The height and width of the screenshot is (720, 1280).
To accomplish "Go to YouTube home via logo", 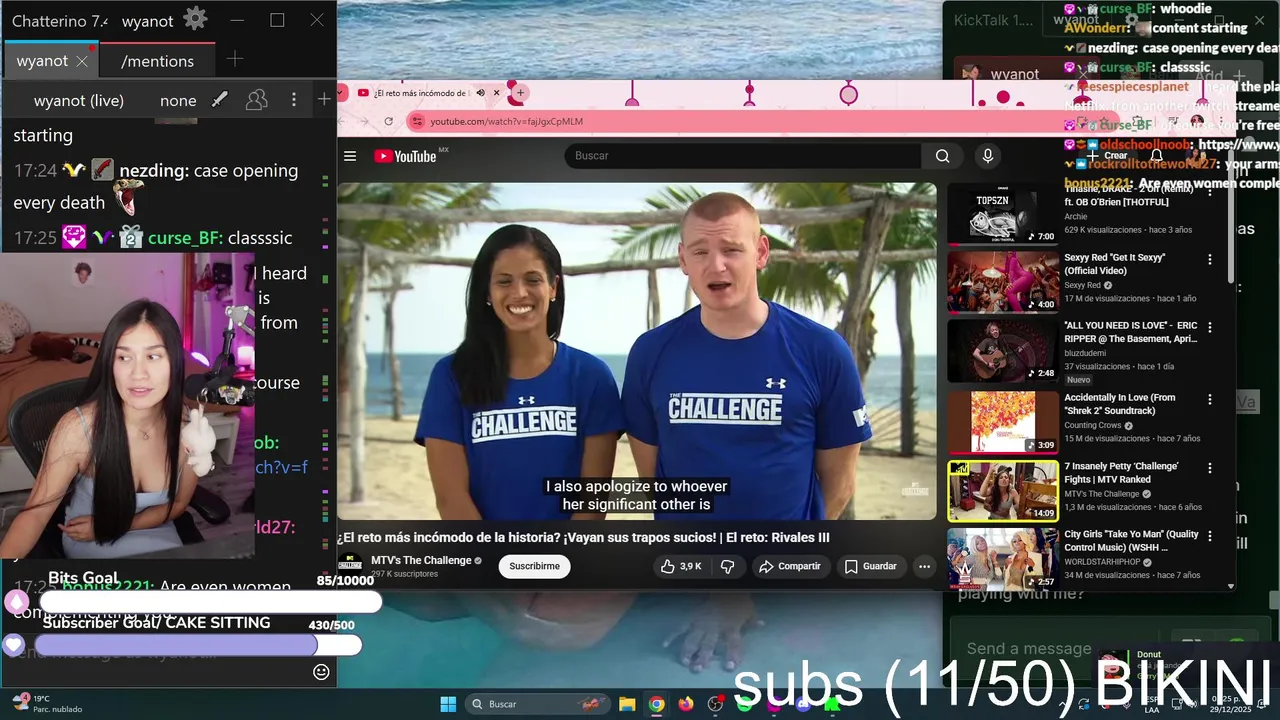I will [x=406, y=156].
